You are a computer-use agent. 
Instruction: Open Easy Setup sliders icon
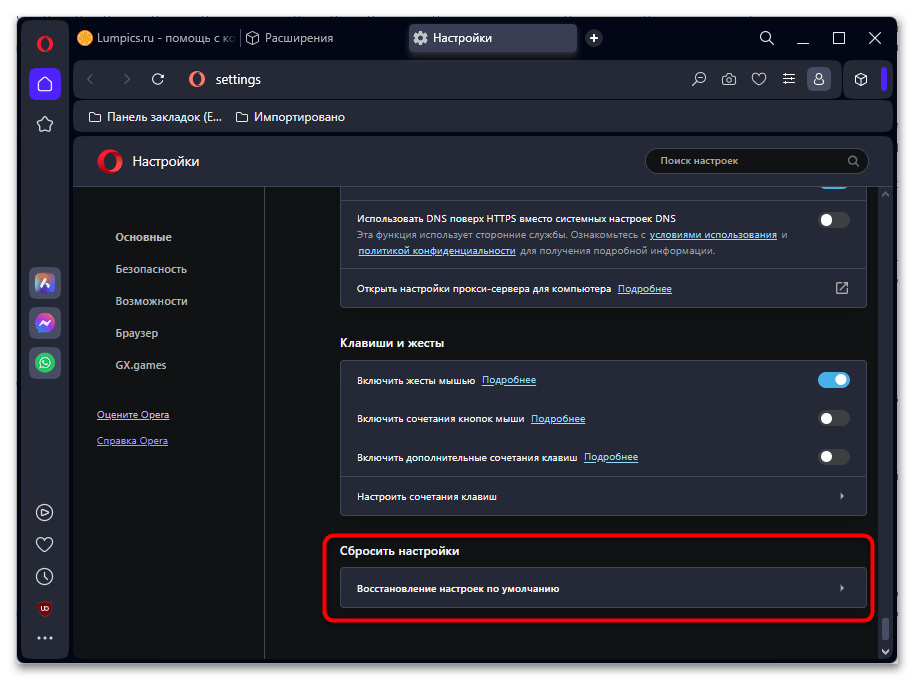coord(789,79)
